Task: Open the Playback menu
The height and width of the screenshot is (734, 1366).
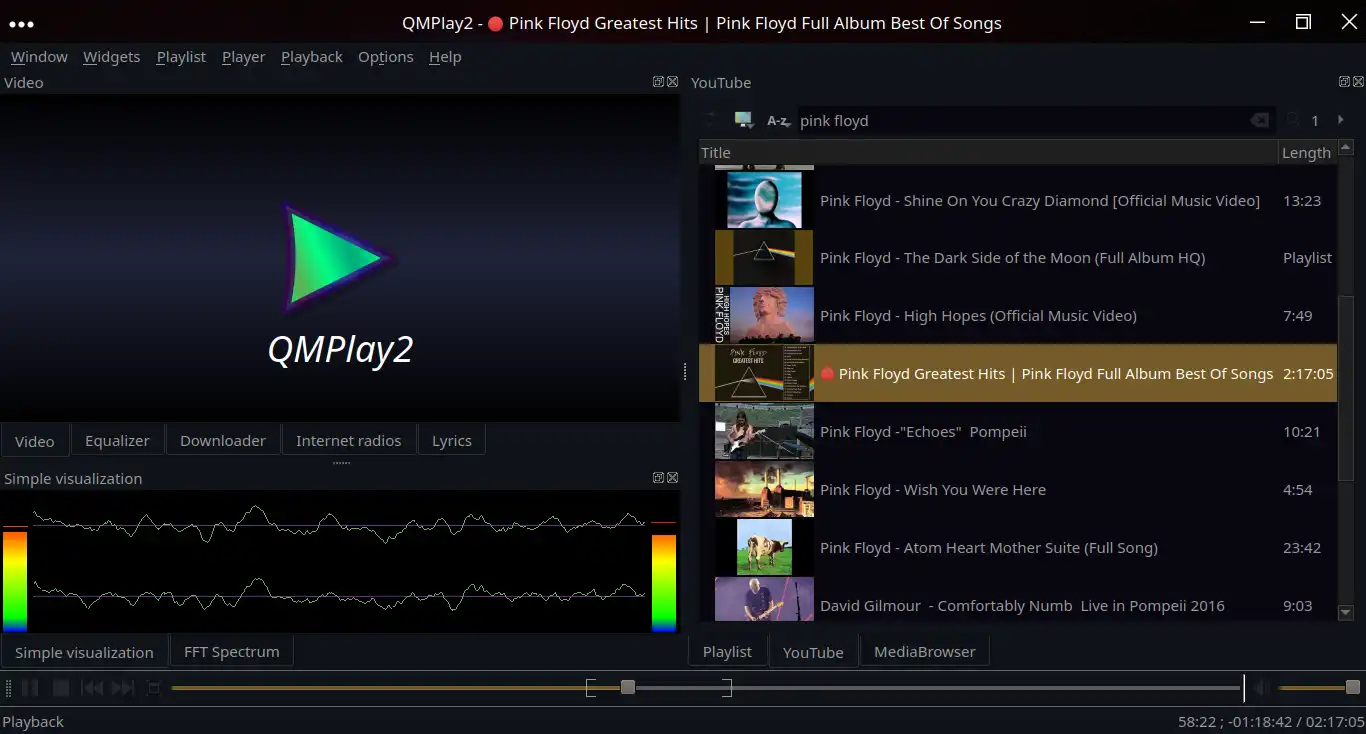Action: pyautogui.click(x=311, y=57)
